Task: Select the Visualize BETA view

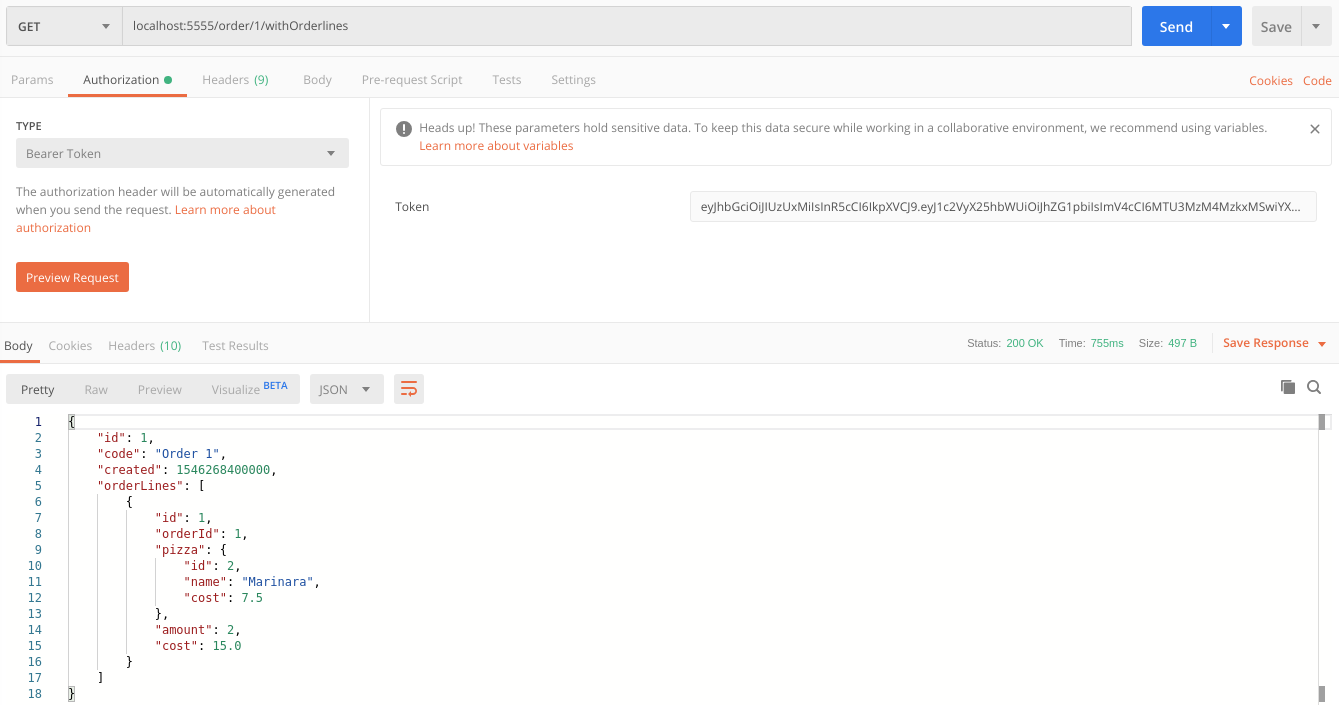Action: (x=249, y=390)
